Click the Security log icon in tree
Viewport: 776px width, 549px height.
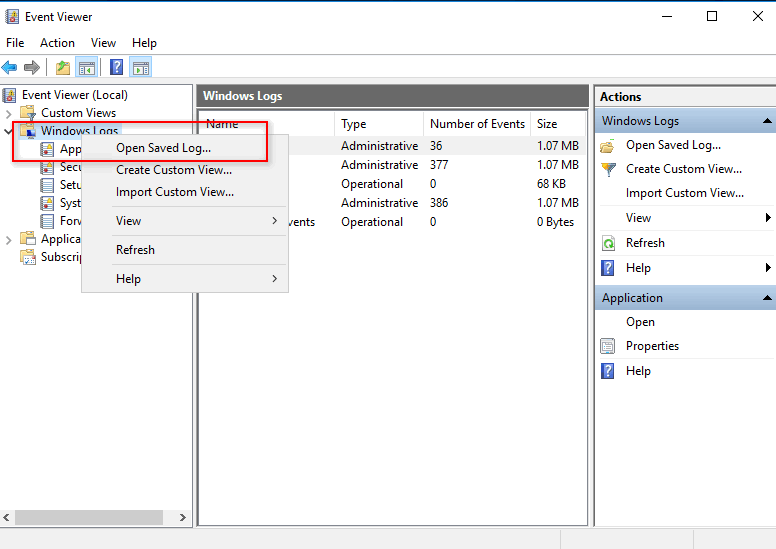coord(47,167)
